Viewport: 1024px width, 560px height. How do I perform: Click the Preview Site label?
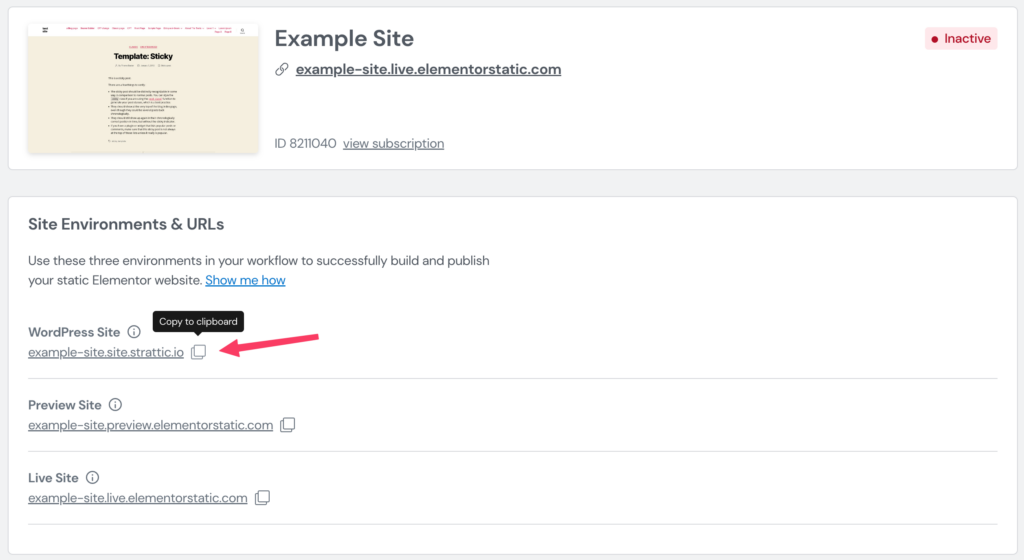click(x=65, y=405)
